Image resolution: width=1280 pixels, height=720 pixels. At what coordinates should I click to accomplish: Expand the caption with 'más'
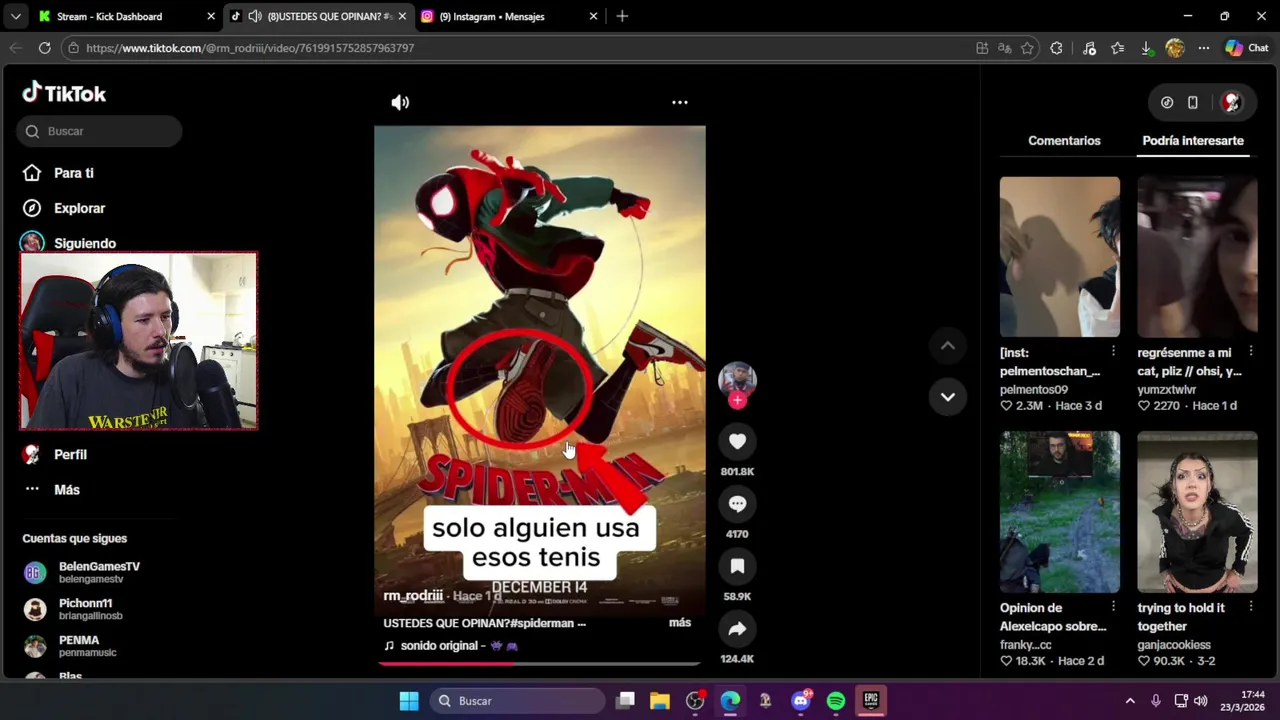[x=680, y=622]
